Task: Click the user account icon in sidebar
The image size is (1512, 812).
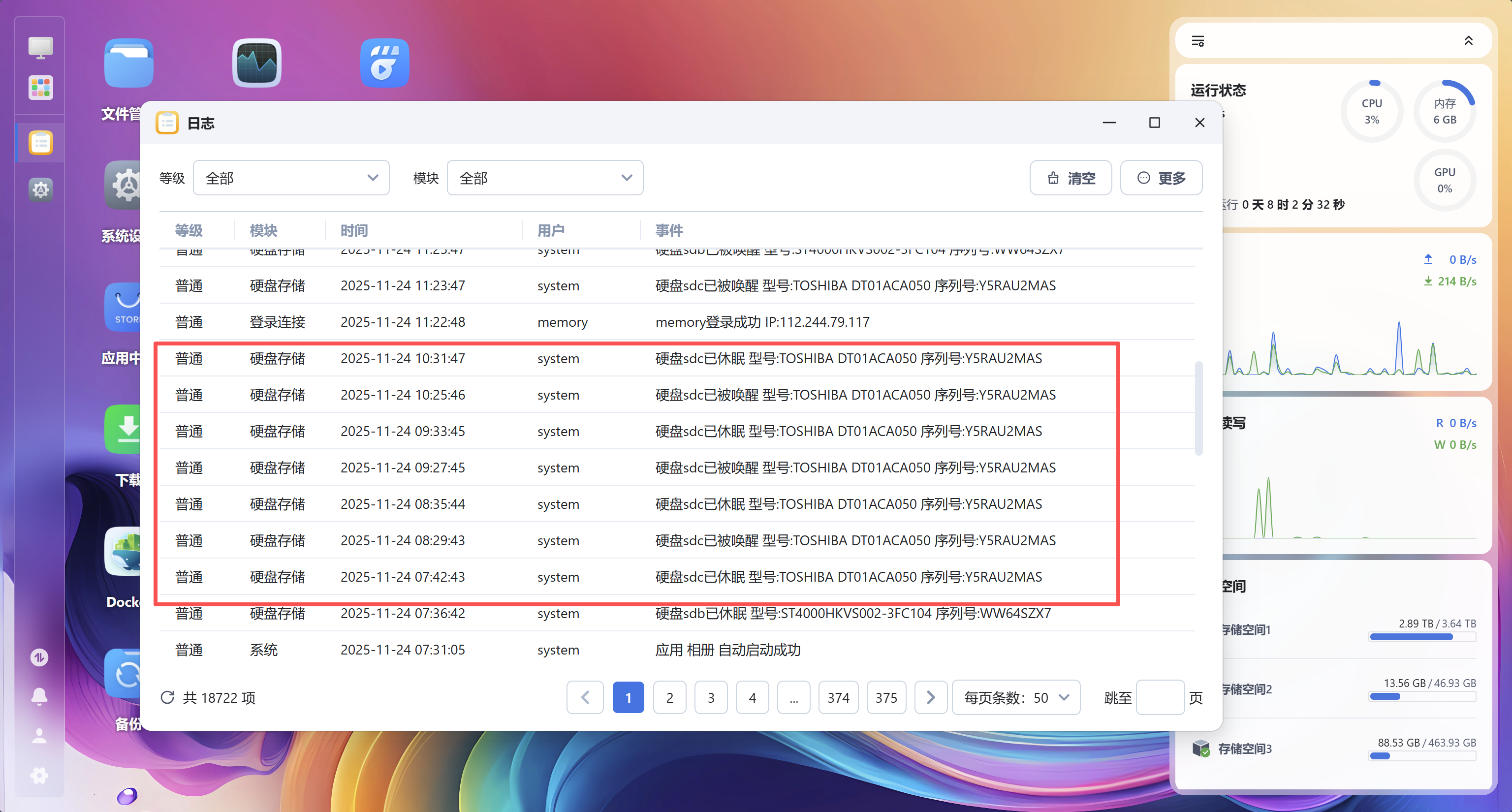Action: [x=39, y=736]
